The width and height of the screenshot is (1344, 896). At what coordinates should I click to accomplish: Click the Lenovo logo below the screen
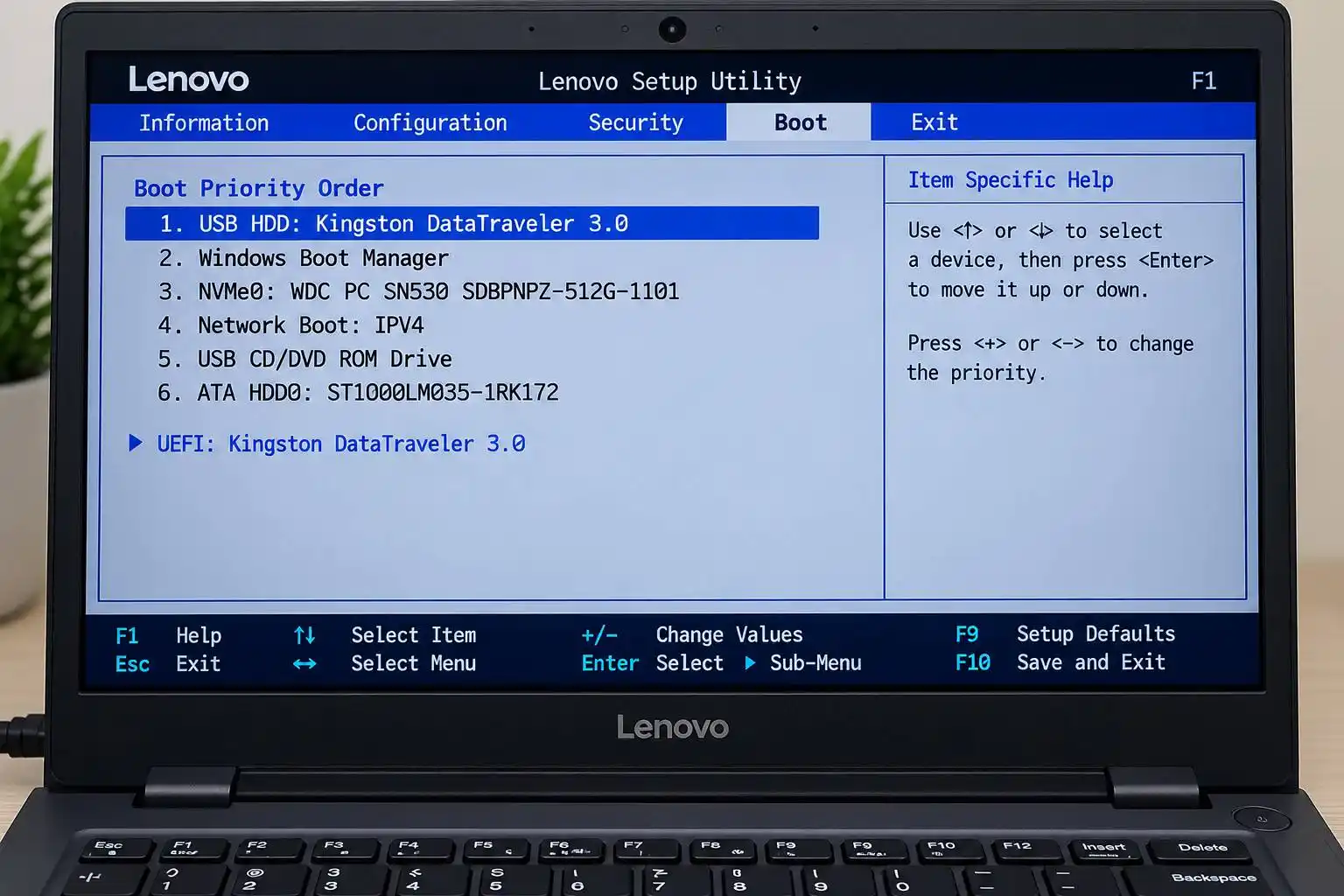point(672,727)
